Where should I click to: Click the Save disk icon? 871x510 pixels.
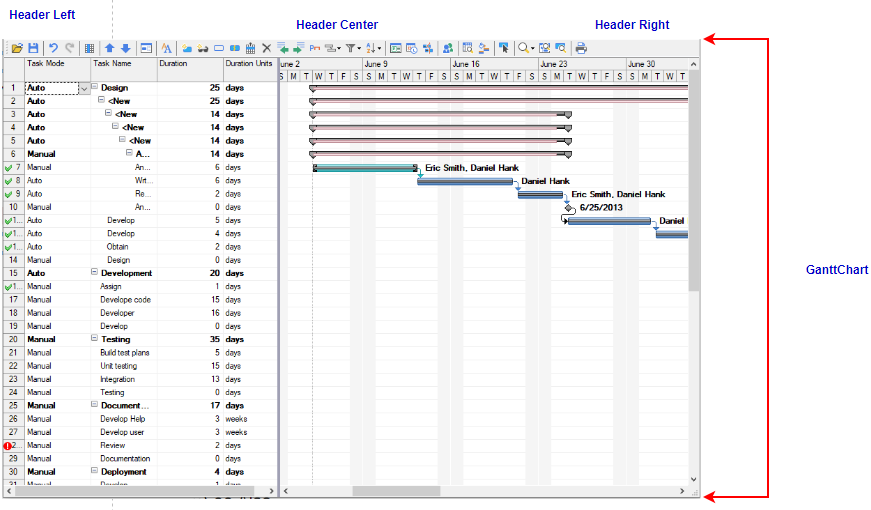tap(33, 48)
